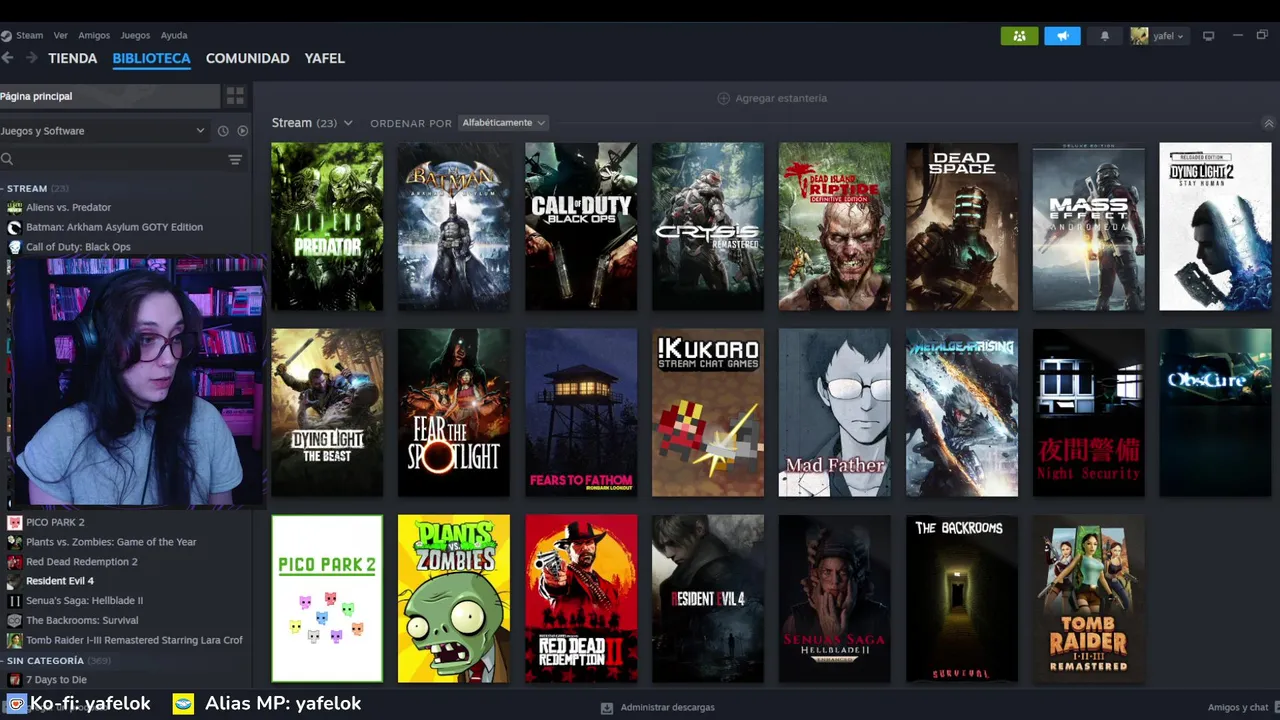1280x720 pixels.
Task: Open Kukoro Stream Chat Games cover
Action: click(708, 412)
